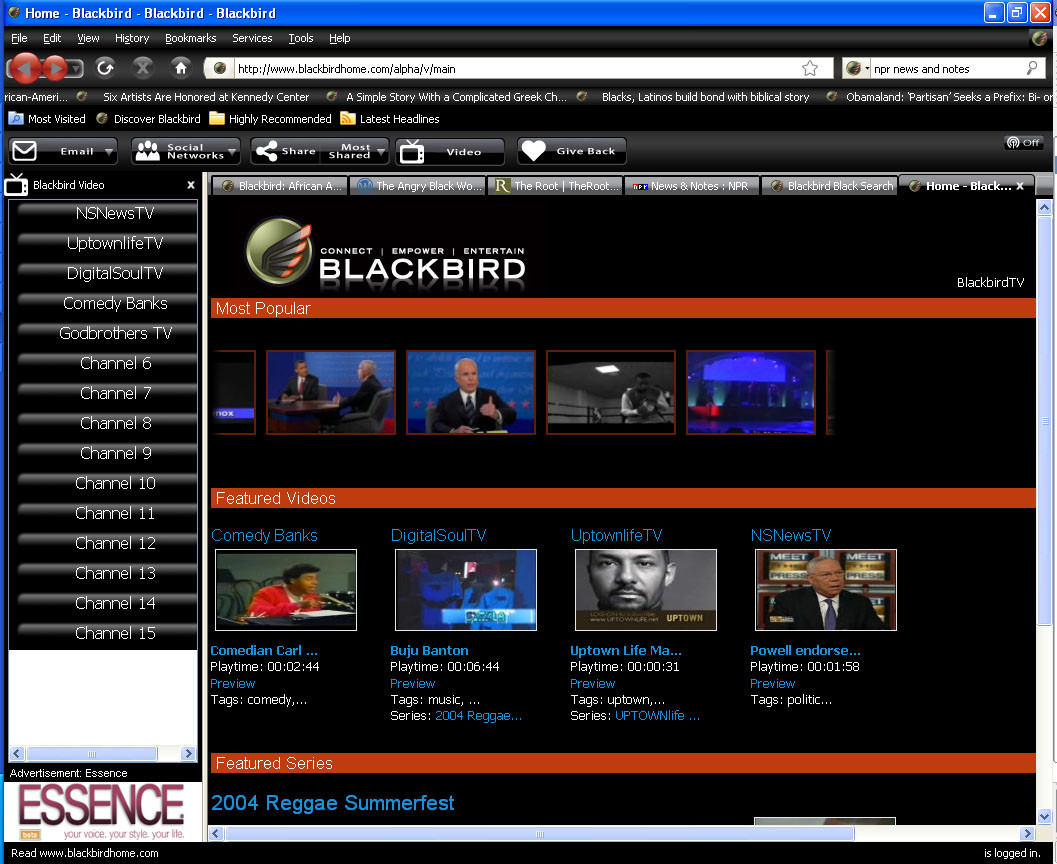Open the Uptown Life featured thumbnail
The width and height of the screenshot is (1057, 864).
point(645,590)
